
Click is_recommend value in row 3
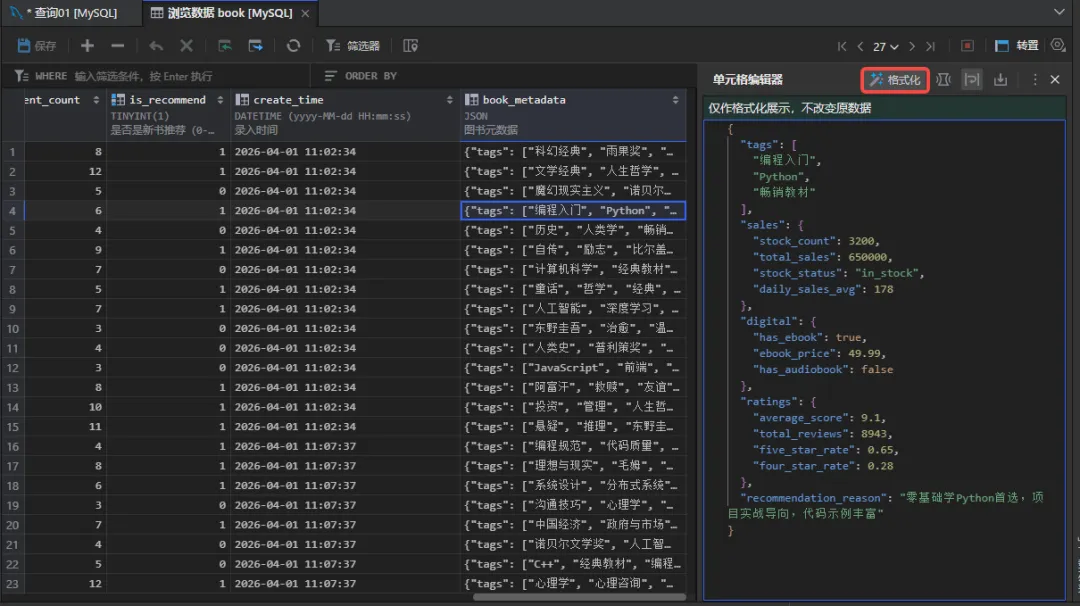[167, 191]
